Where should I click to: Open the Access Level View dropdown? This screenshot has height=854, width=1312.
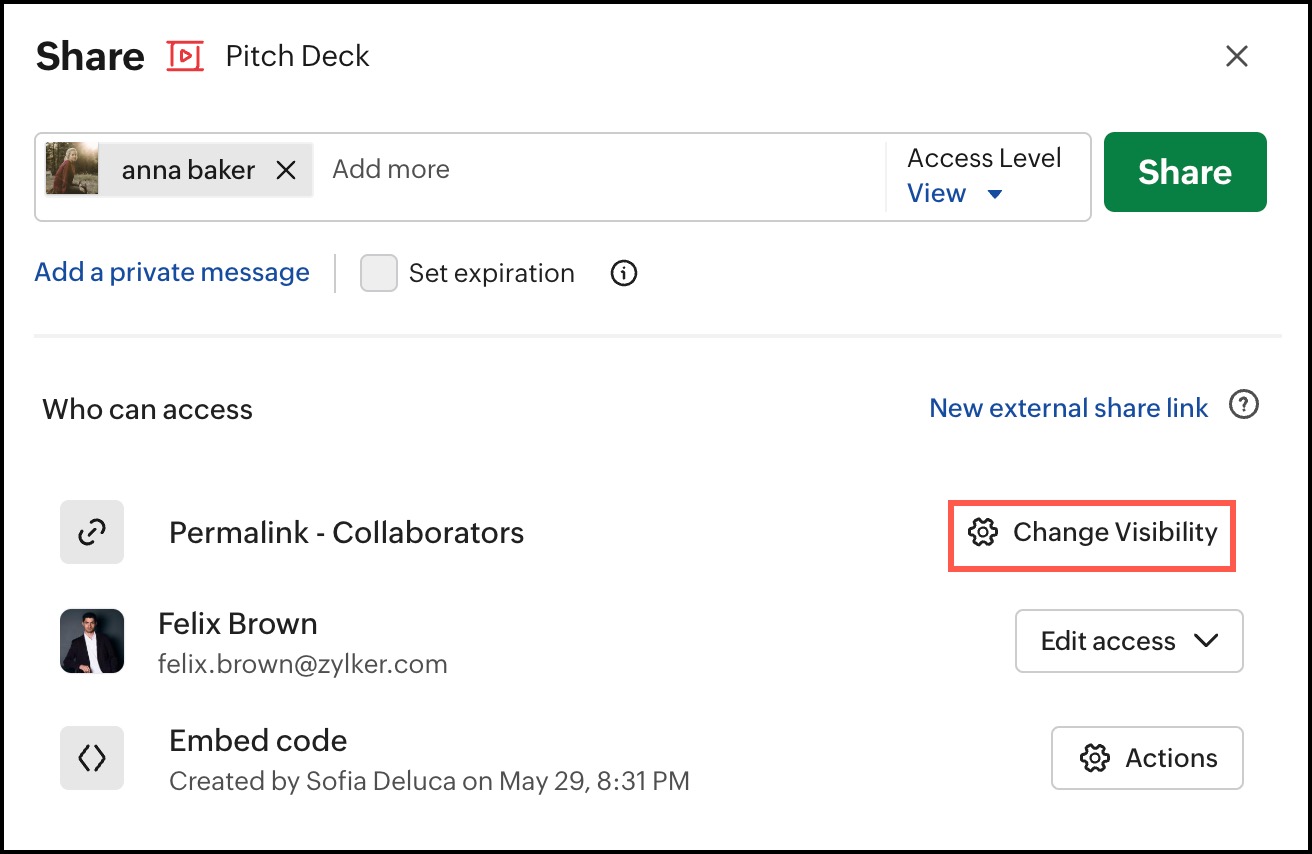coord(954,193)
